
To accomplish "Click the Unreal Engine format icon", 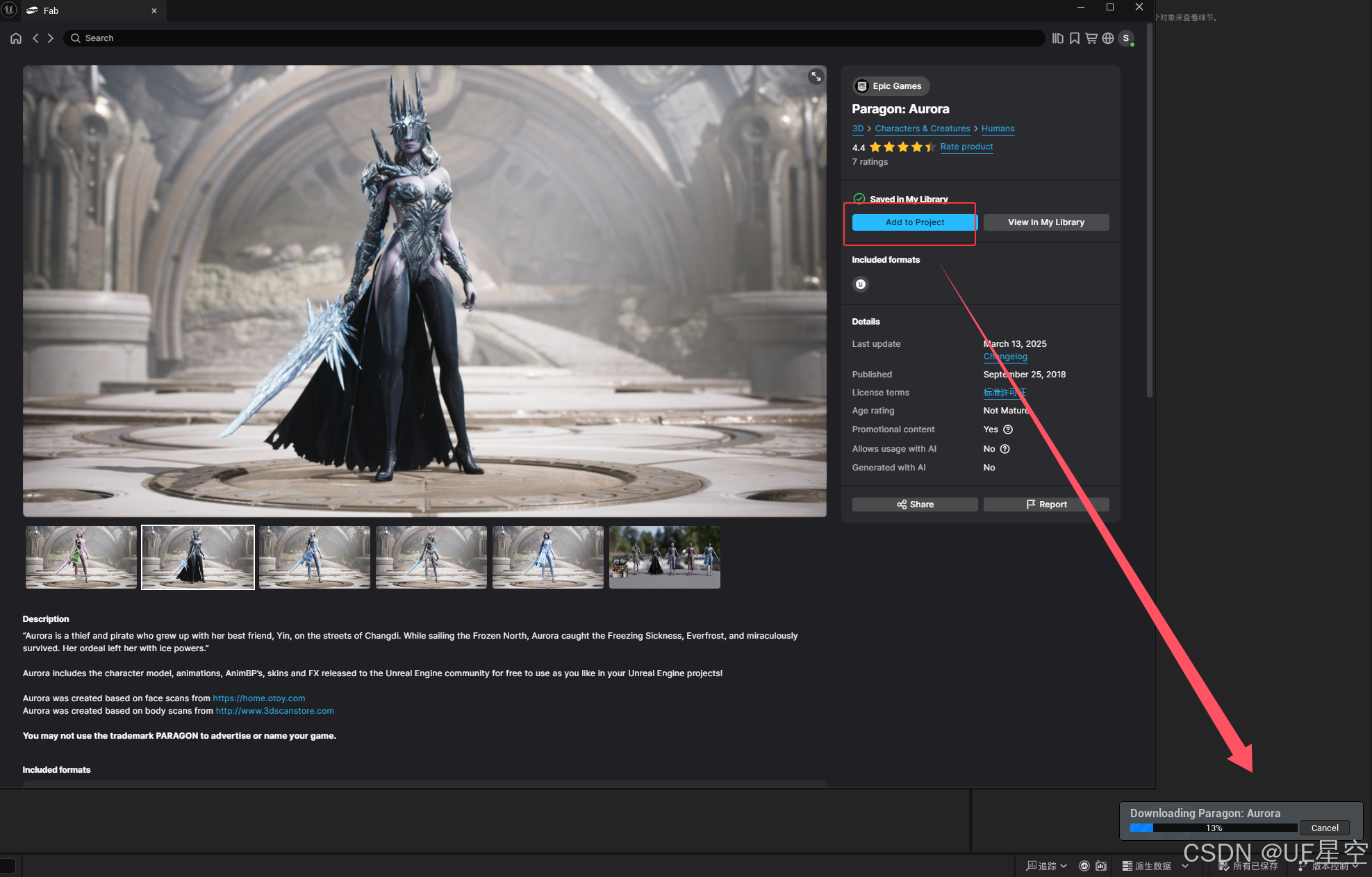I will coord(861,284).
